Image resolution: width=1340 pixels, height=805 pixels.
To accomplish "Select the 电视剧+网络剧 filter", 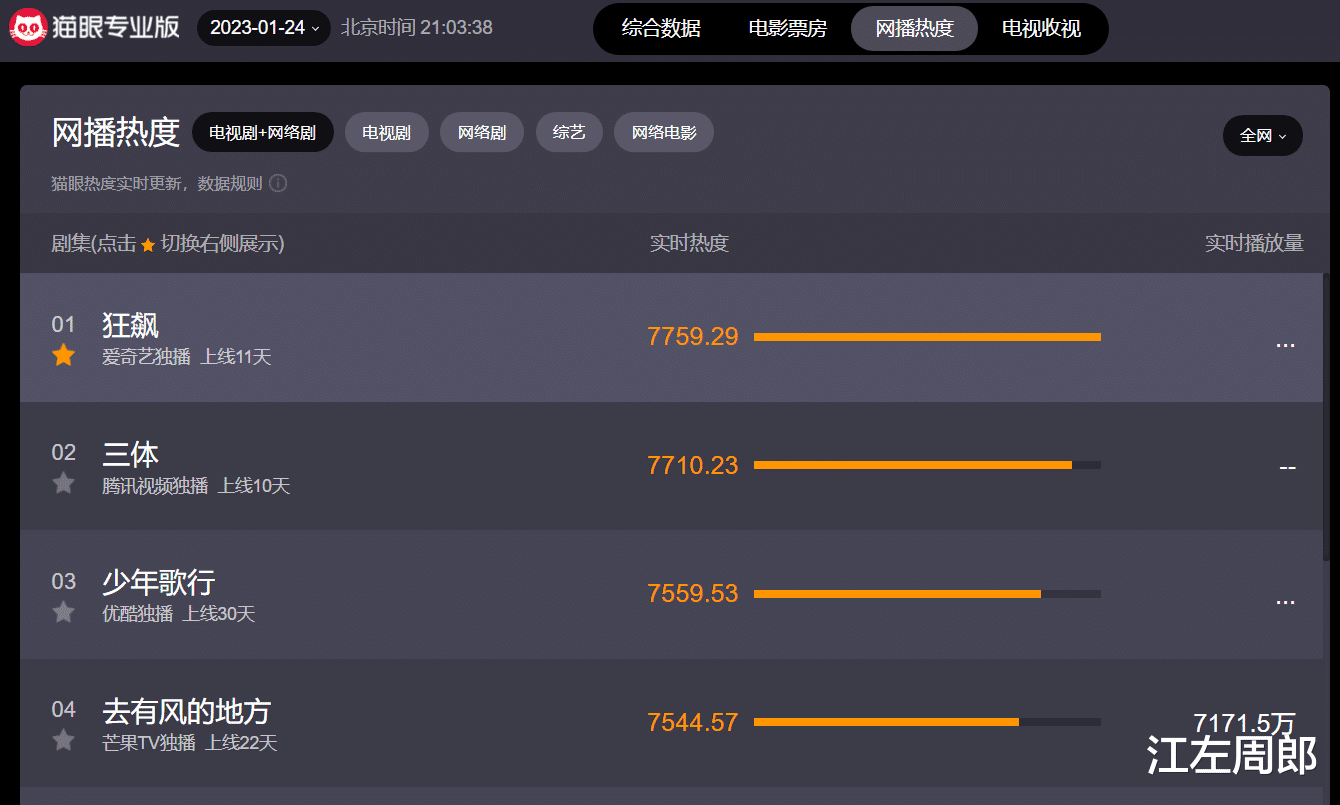I will 263,132.
